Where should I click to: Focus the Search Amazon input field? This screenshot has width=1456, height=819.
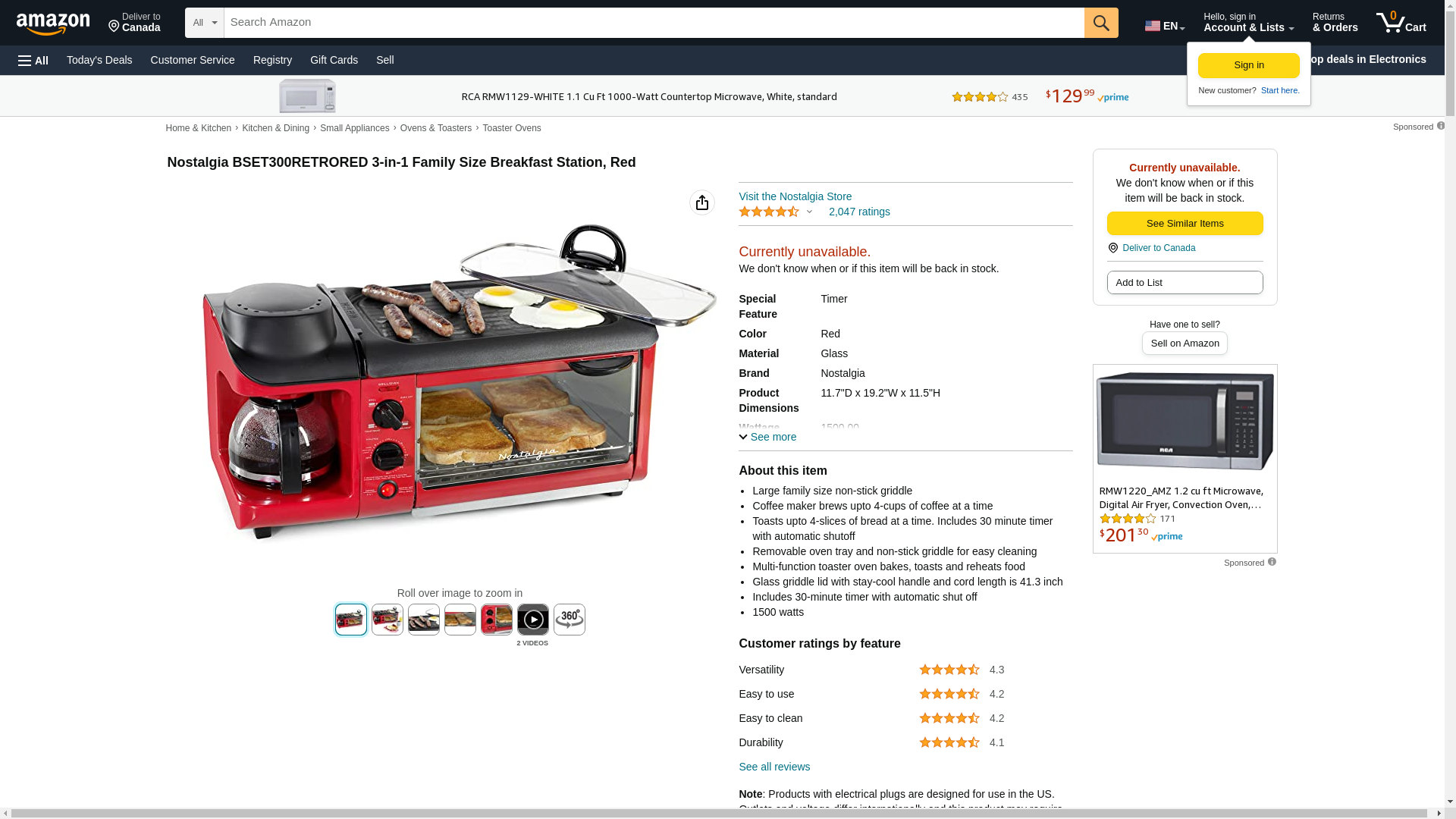tap(654, 23)
